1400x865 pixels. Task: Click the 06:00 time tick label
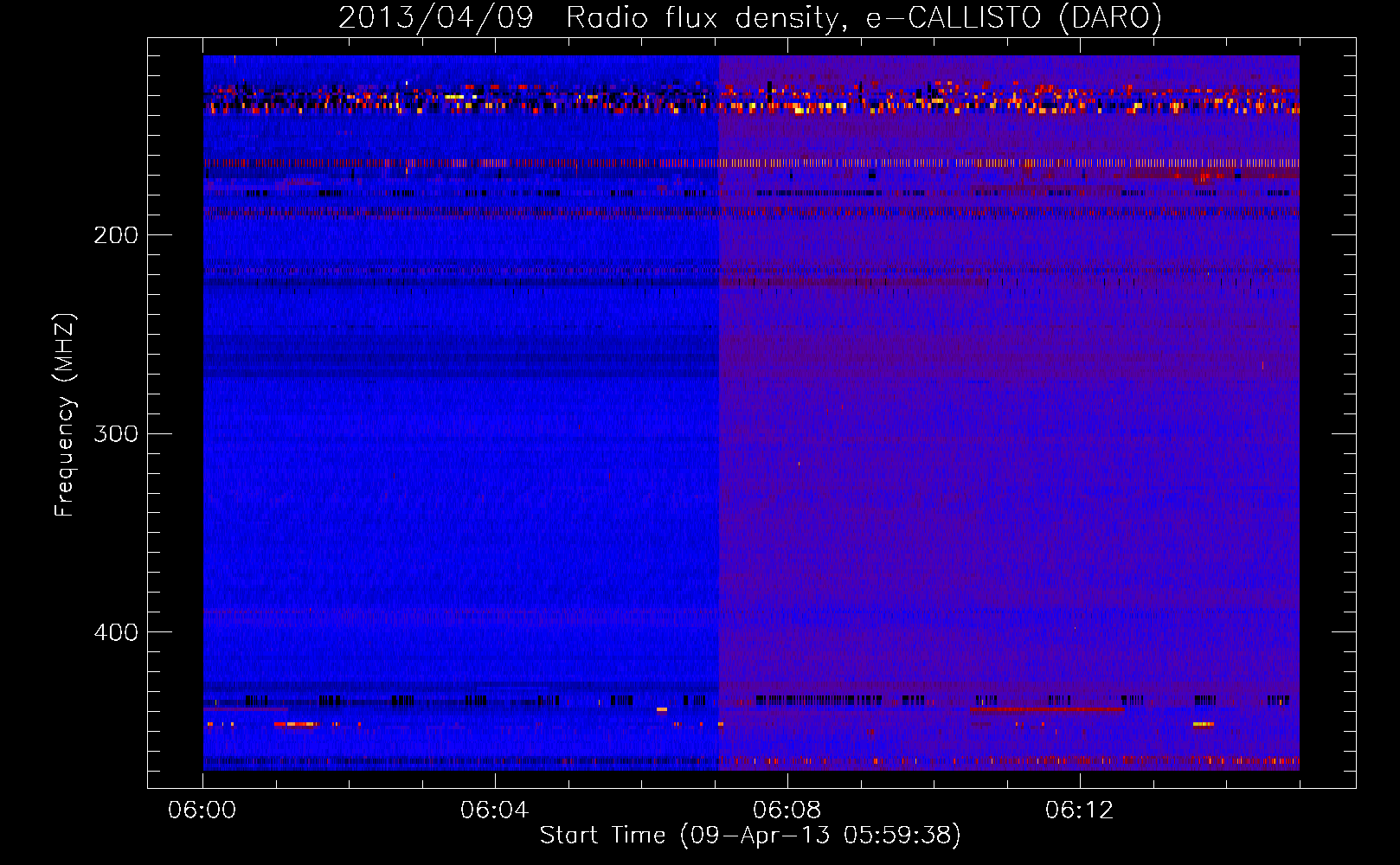click(x=202, y=810)
